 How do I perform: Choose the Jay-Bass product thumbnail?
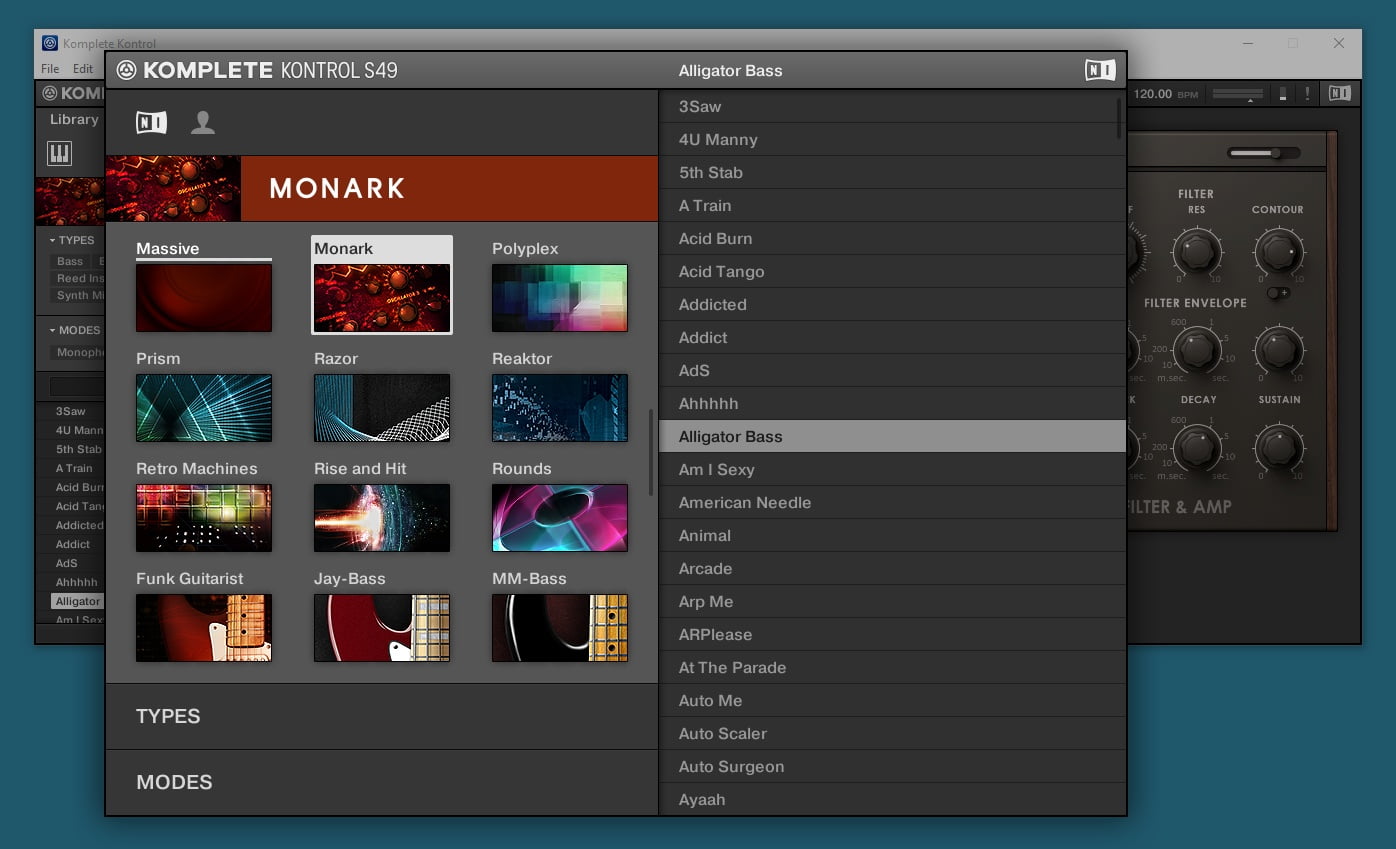382,628
